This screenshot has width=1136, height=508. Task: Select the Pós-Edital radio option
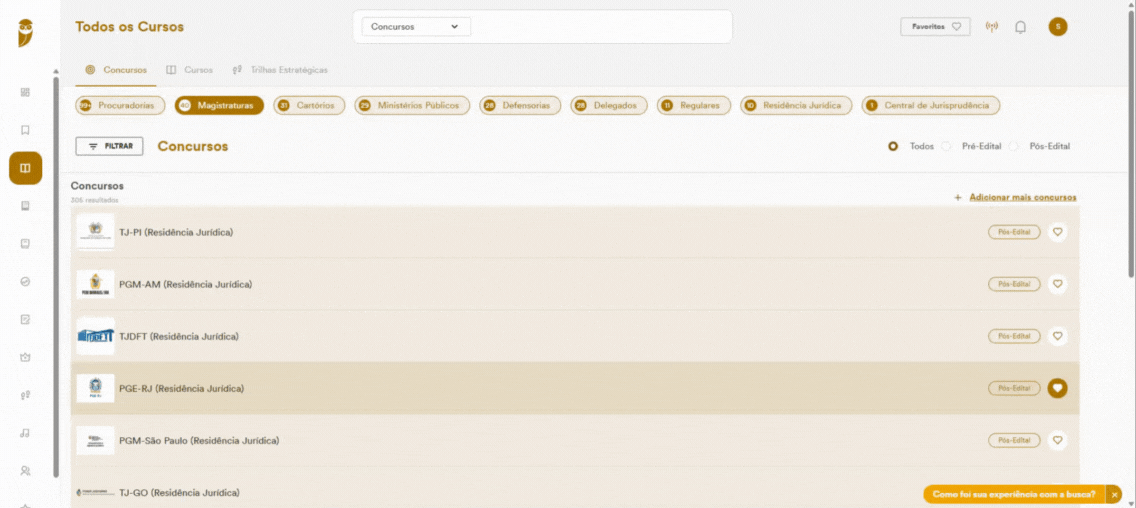1013,146
